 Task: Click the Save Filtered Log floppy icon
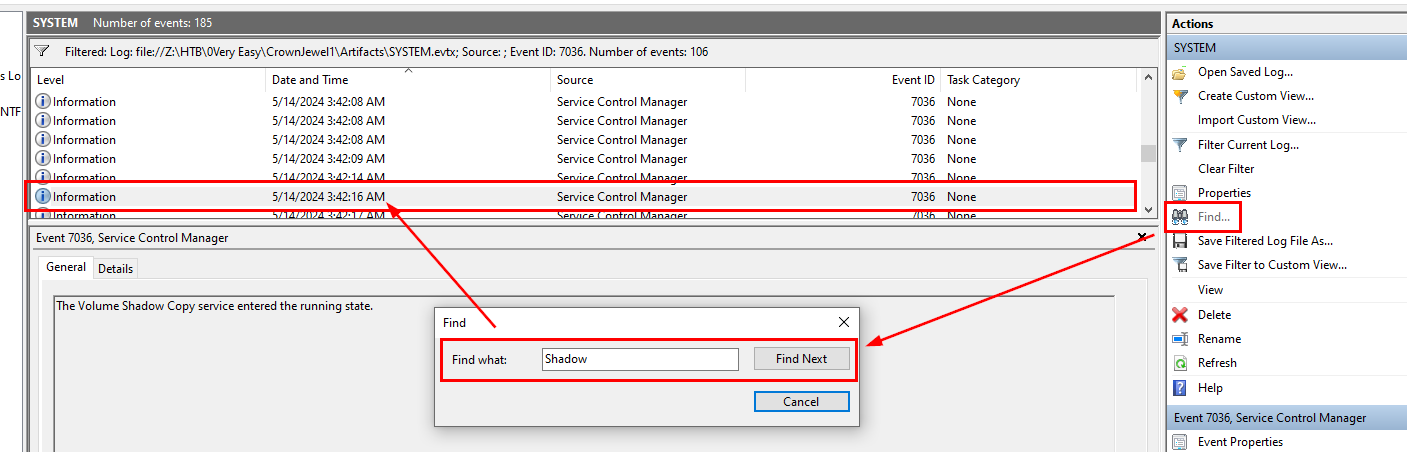pyautogui.click(x=1180, y=241)
